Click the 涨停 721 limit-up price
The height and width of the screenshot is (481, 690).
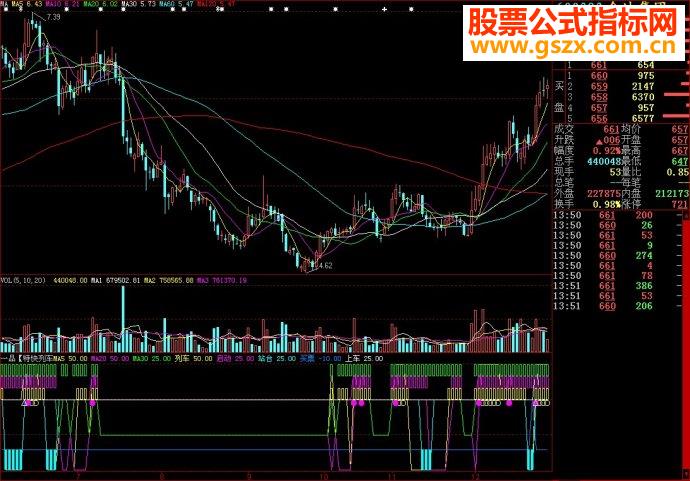tap(680, 204)
